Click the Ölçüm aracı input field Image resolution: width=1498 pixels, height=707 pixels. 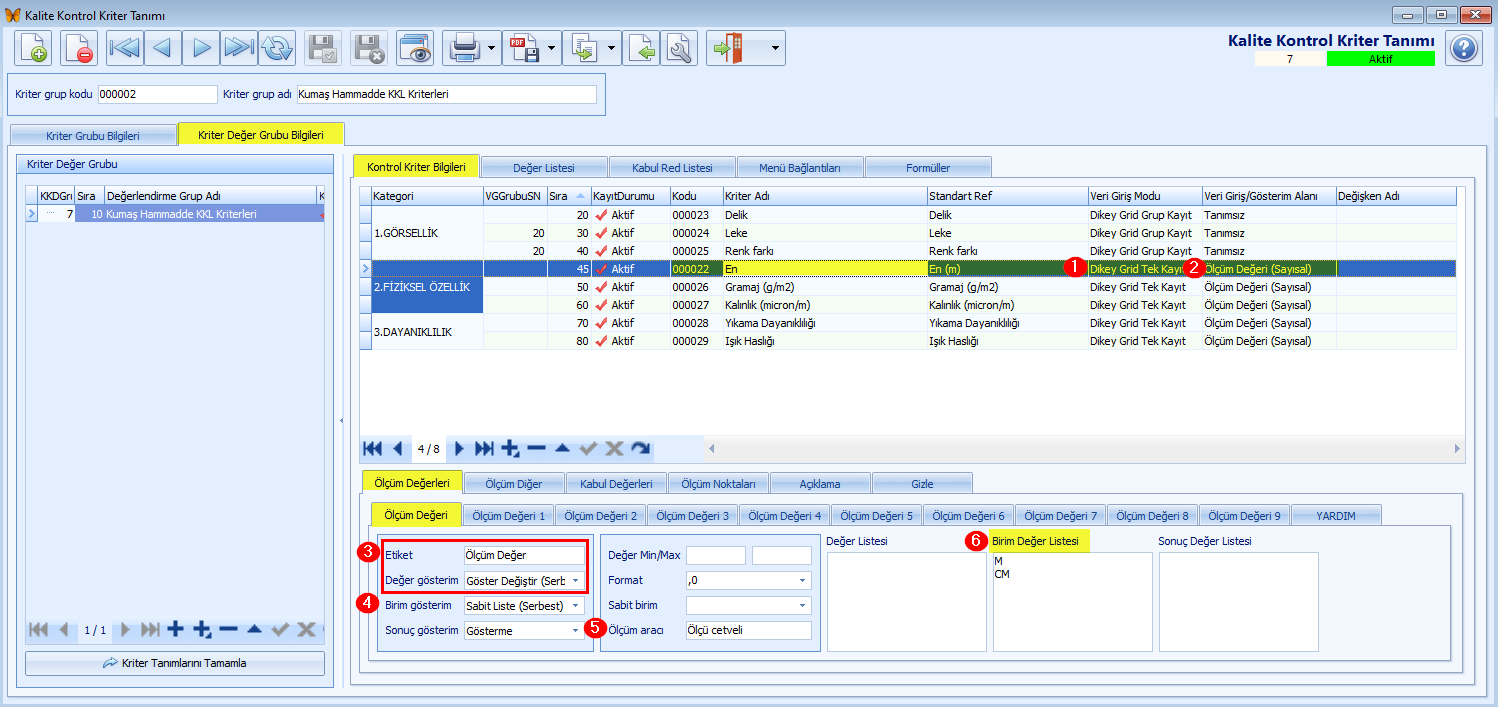coord(748,630)
